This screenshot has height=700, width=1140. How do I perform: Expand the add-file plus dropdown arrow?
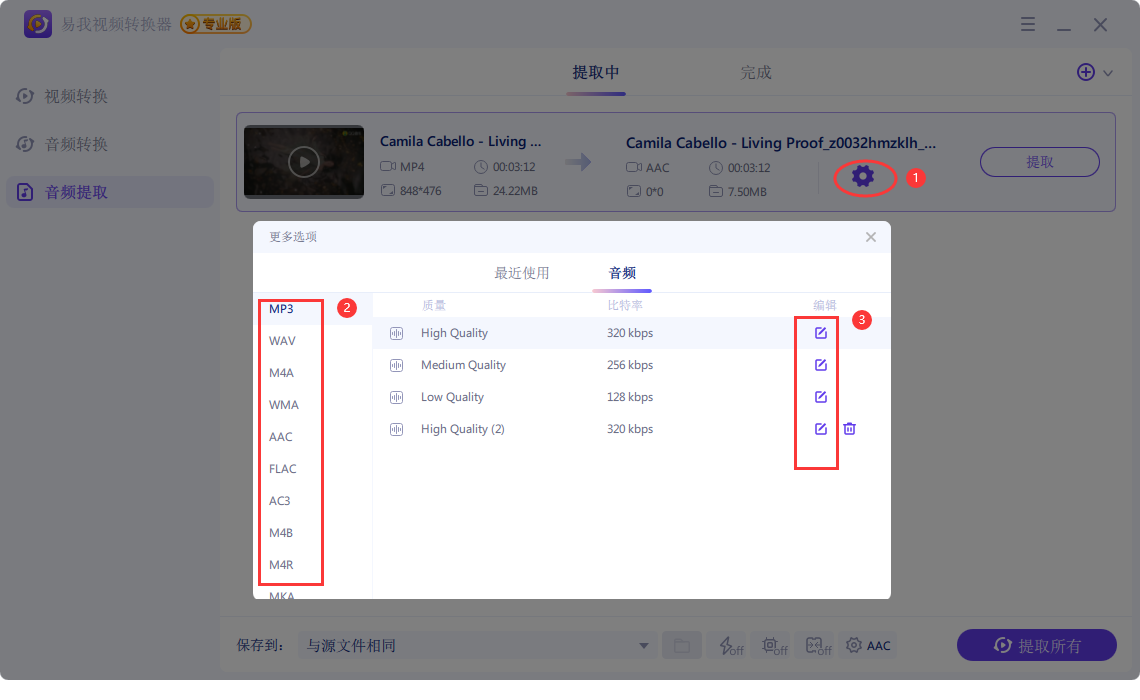tap(1108, 73)
